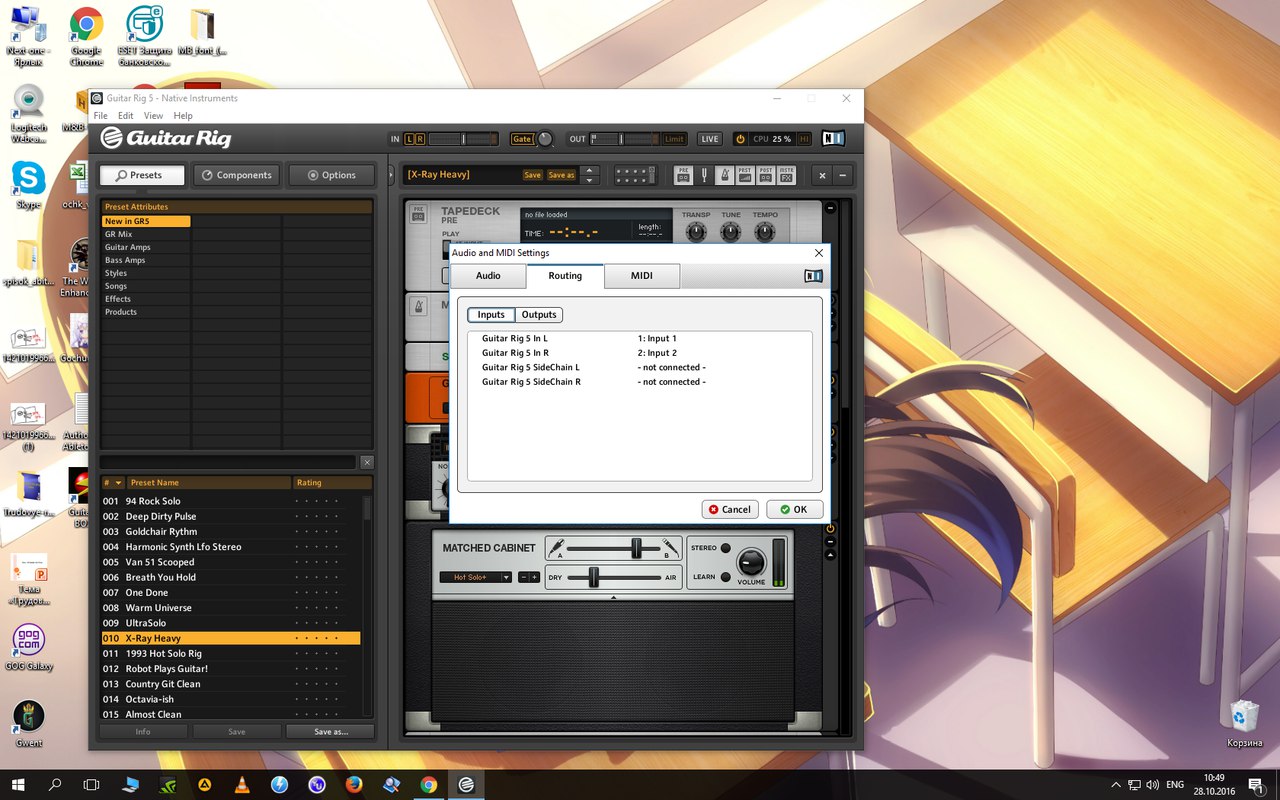Toggle LIVE view mode
The height and width of the screenshot is (800, 1280).
pyautogui.click(x=709, y=139)
